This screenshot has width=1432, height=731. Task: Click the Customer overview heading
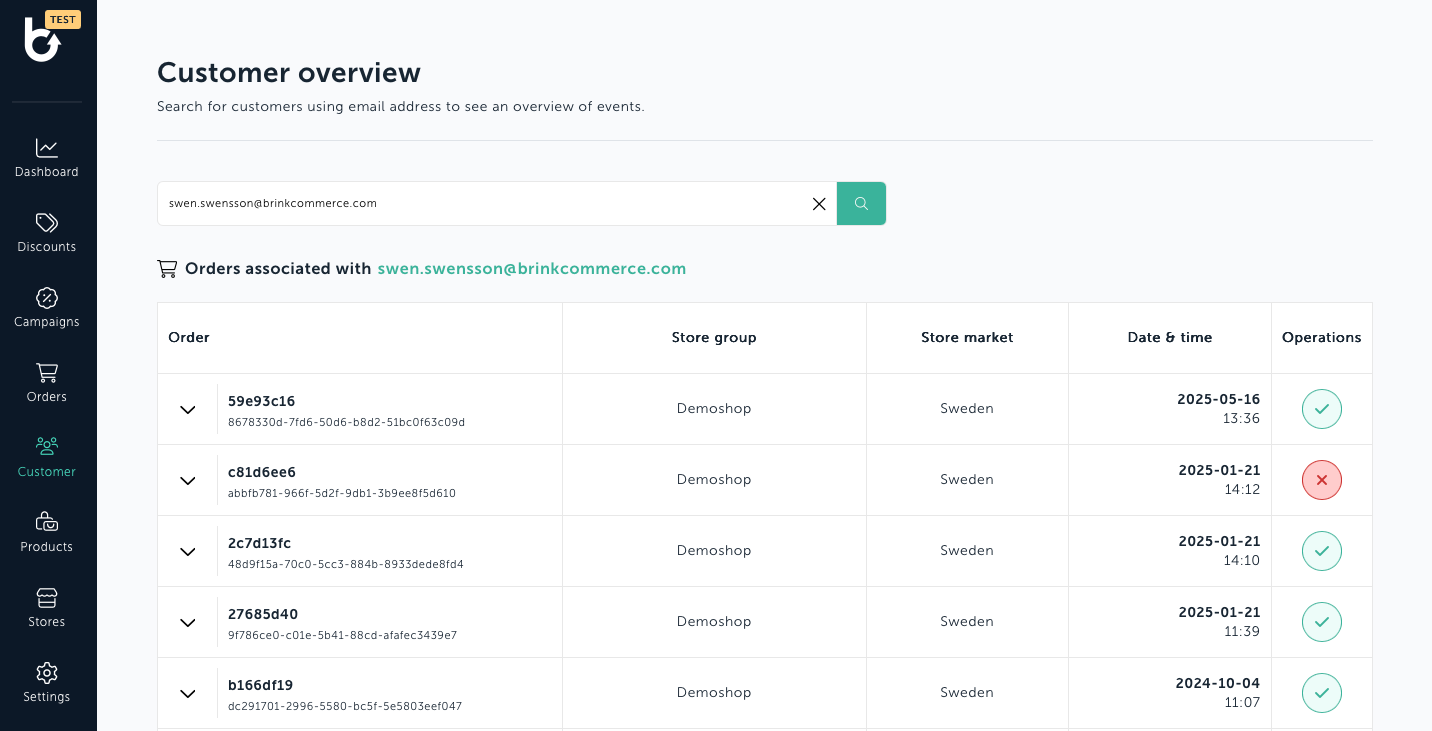(289, 73)
